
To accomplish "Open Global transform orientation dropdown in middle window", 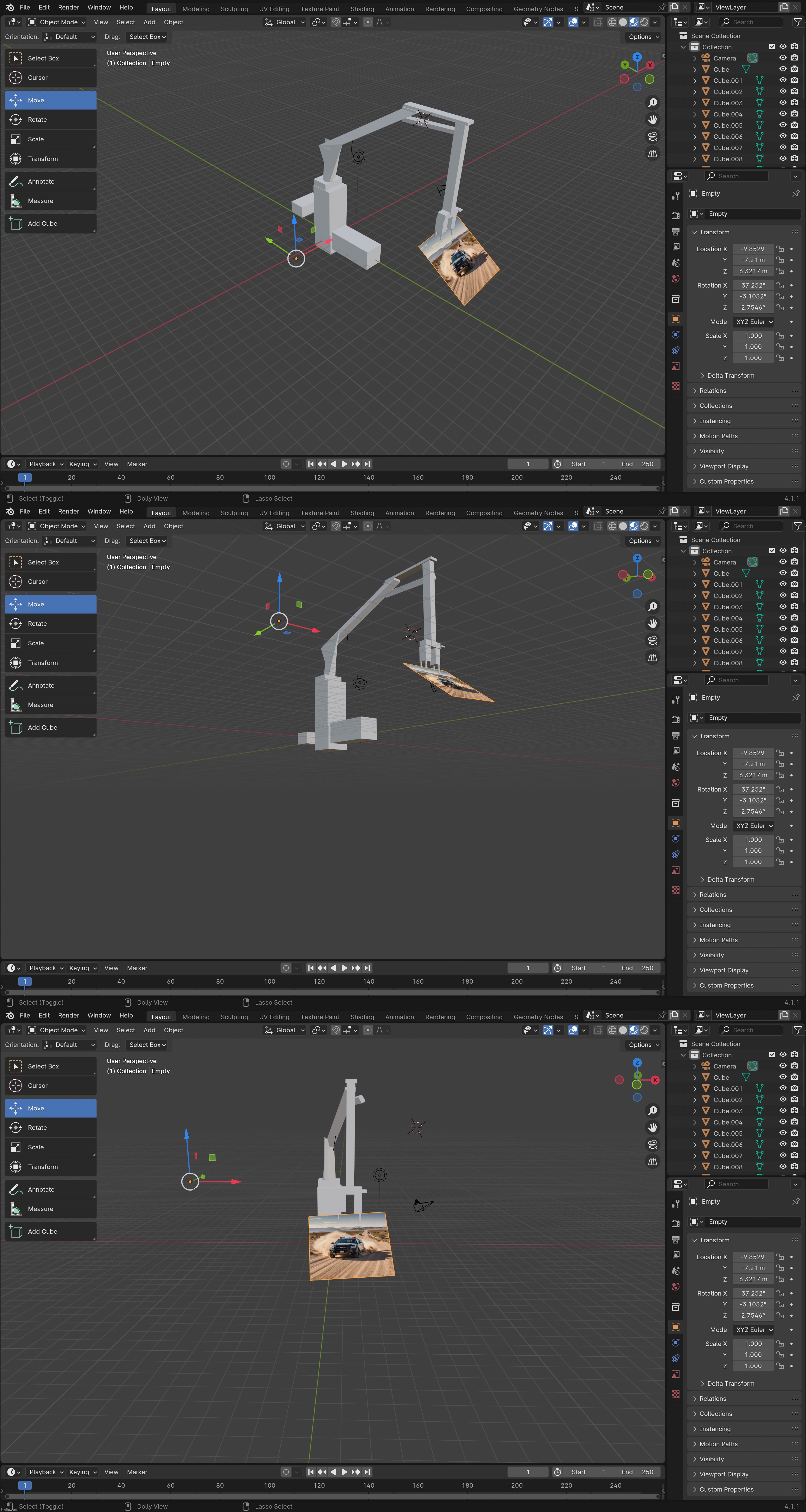I will [285, 526].
